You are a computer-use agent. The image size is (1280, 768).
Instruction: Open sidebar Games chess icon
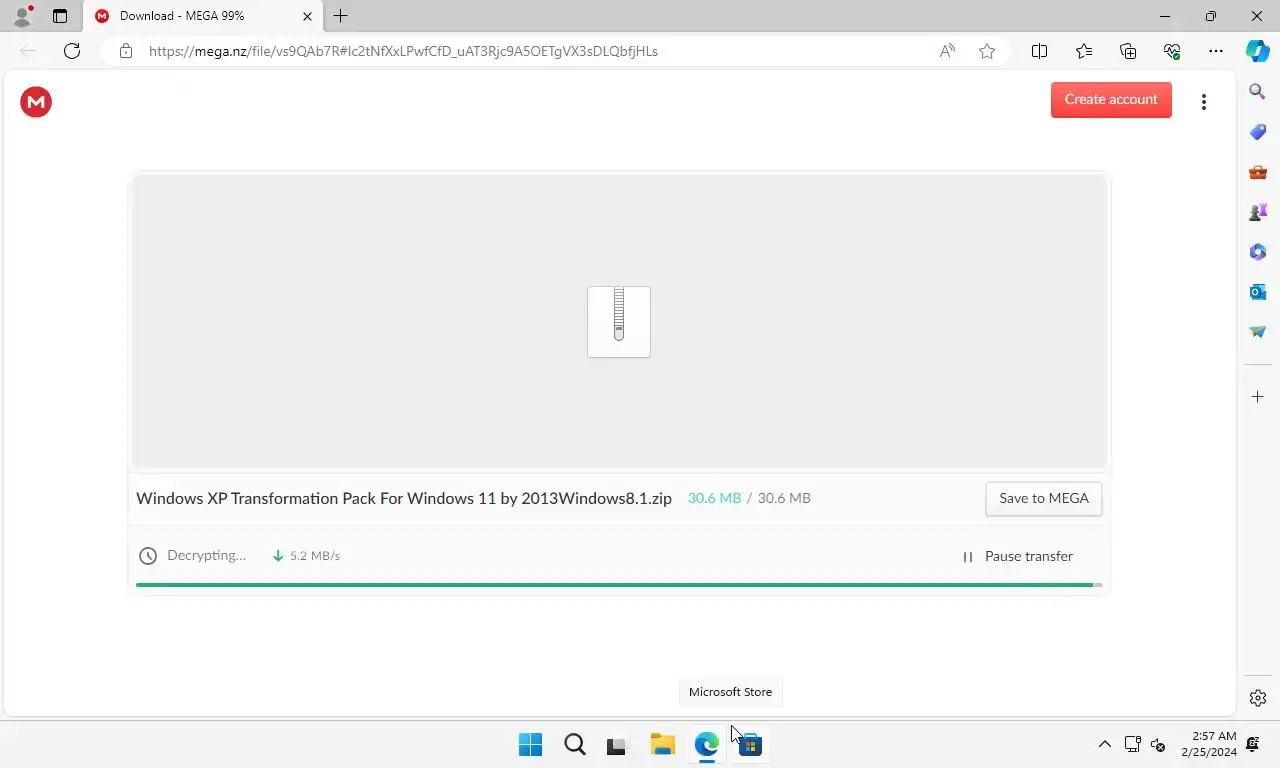[1258, 212]
